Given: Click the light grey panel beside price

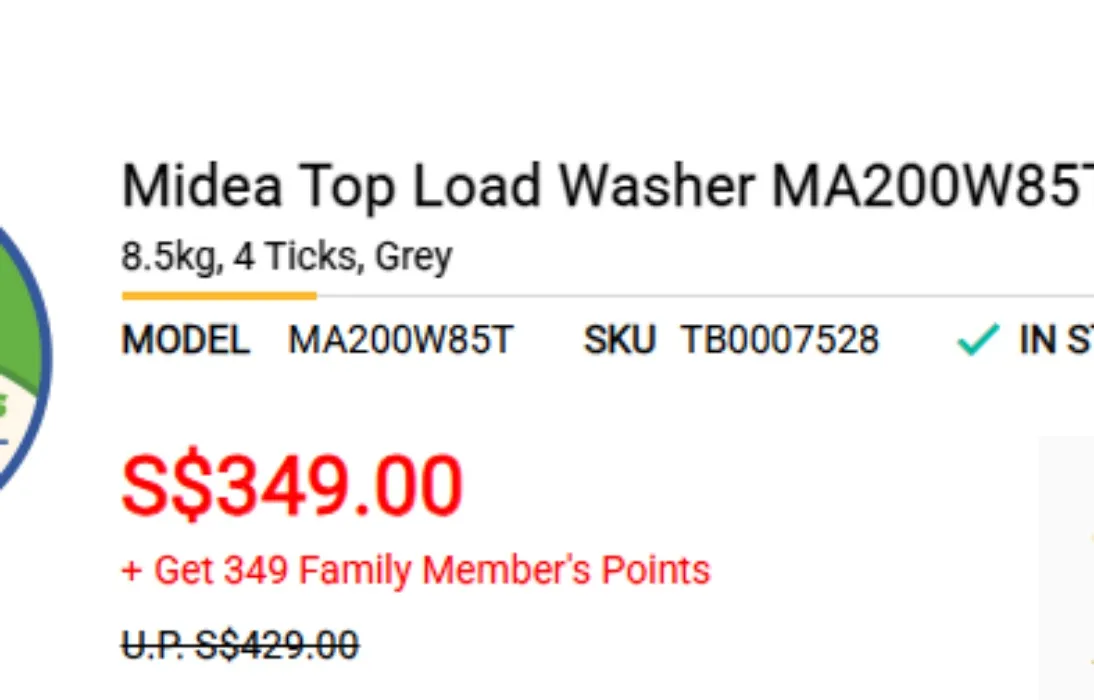Looking at the screenshot, I should (x=1066, y=567).
